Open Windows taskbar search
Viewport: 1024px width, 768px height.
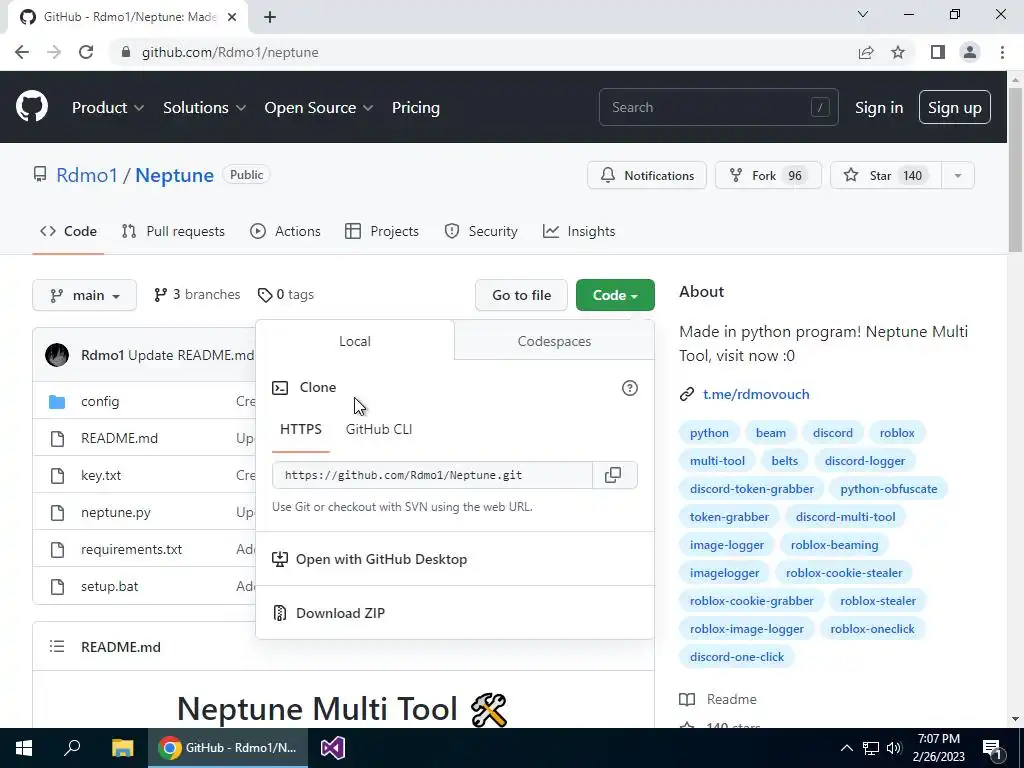[x=72, y=748]
